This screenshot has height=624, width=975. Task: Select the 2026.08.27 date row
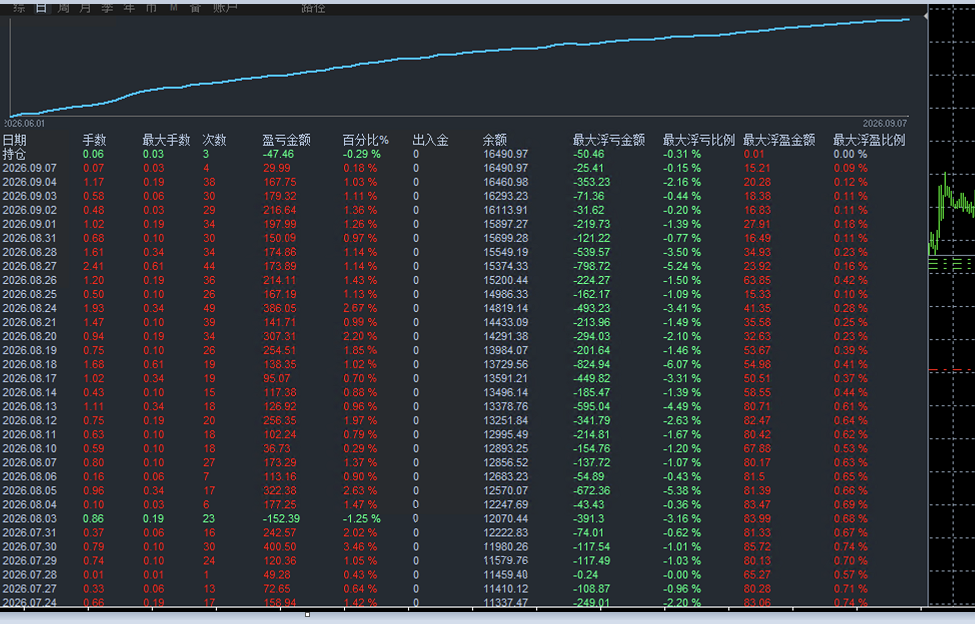pos(29,266)
